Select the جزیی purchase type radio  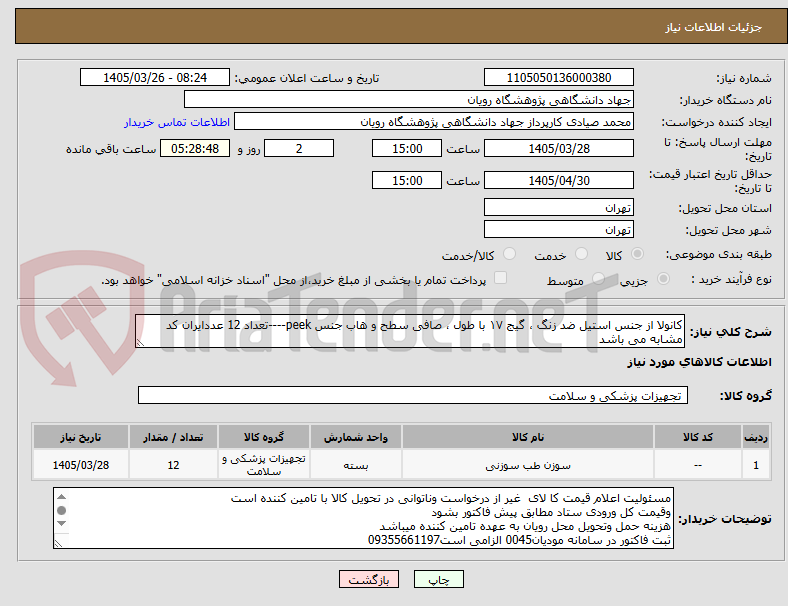(x=663, y=279)
